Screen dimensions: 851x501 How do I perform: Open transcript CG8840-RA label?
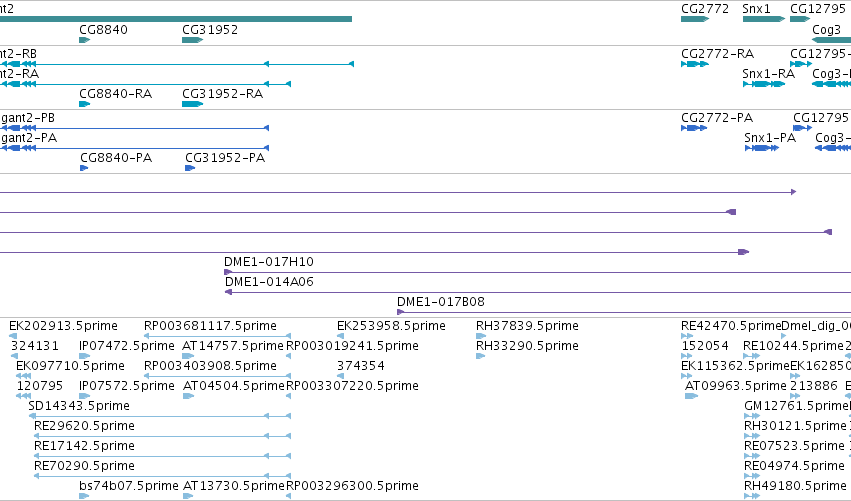pyautogui.click(x=116, y=93)
